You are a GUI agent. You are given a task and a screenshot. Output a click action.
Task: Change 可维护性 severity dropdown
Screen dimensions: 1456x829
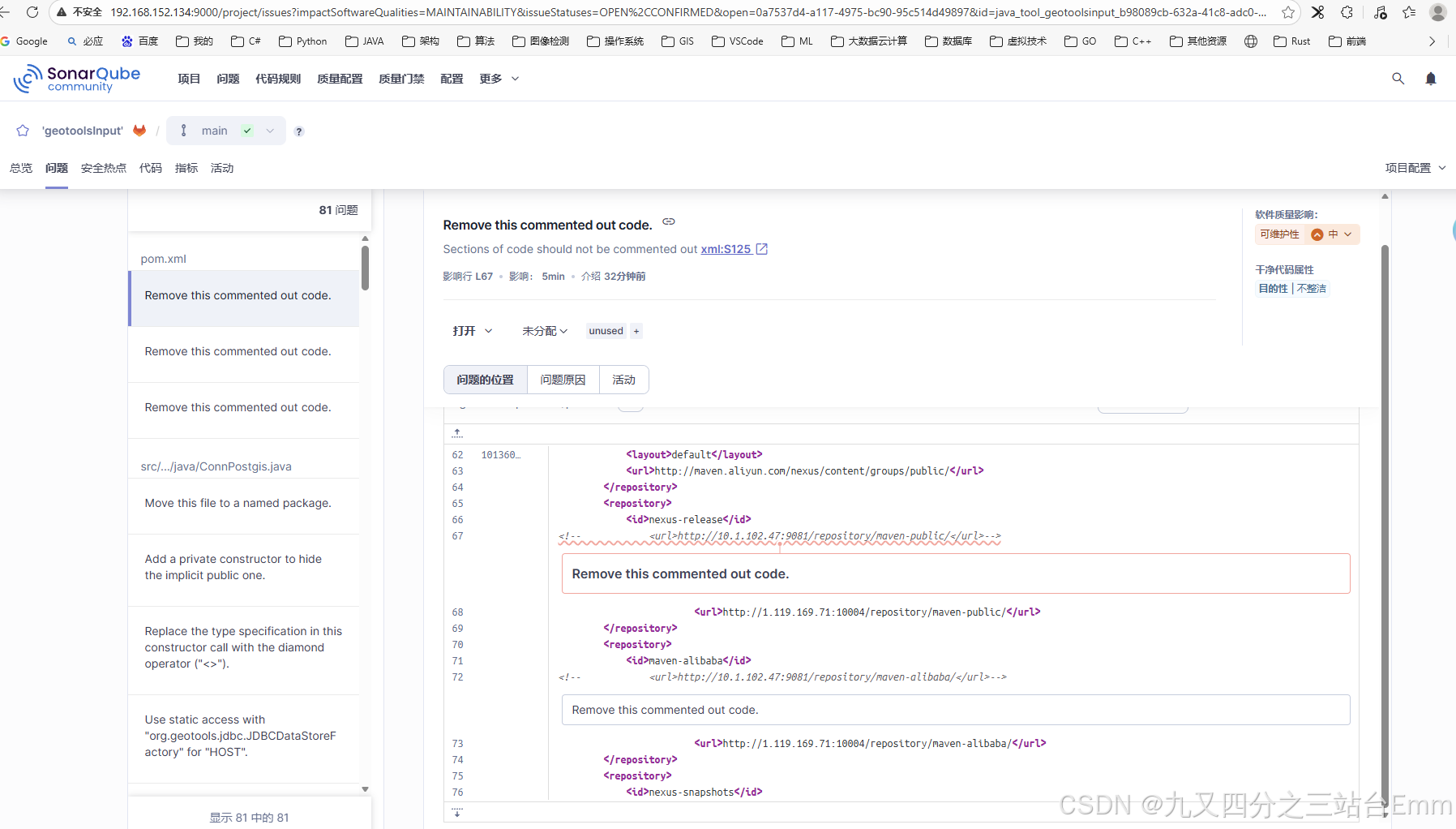(1308, 234)
